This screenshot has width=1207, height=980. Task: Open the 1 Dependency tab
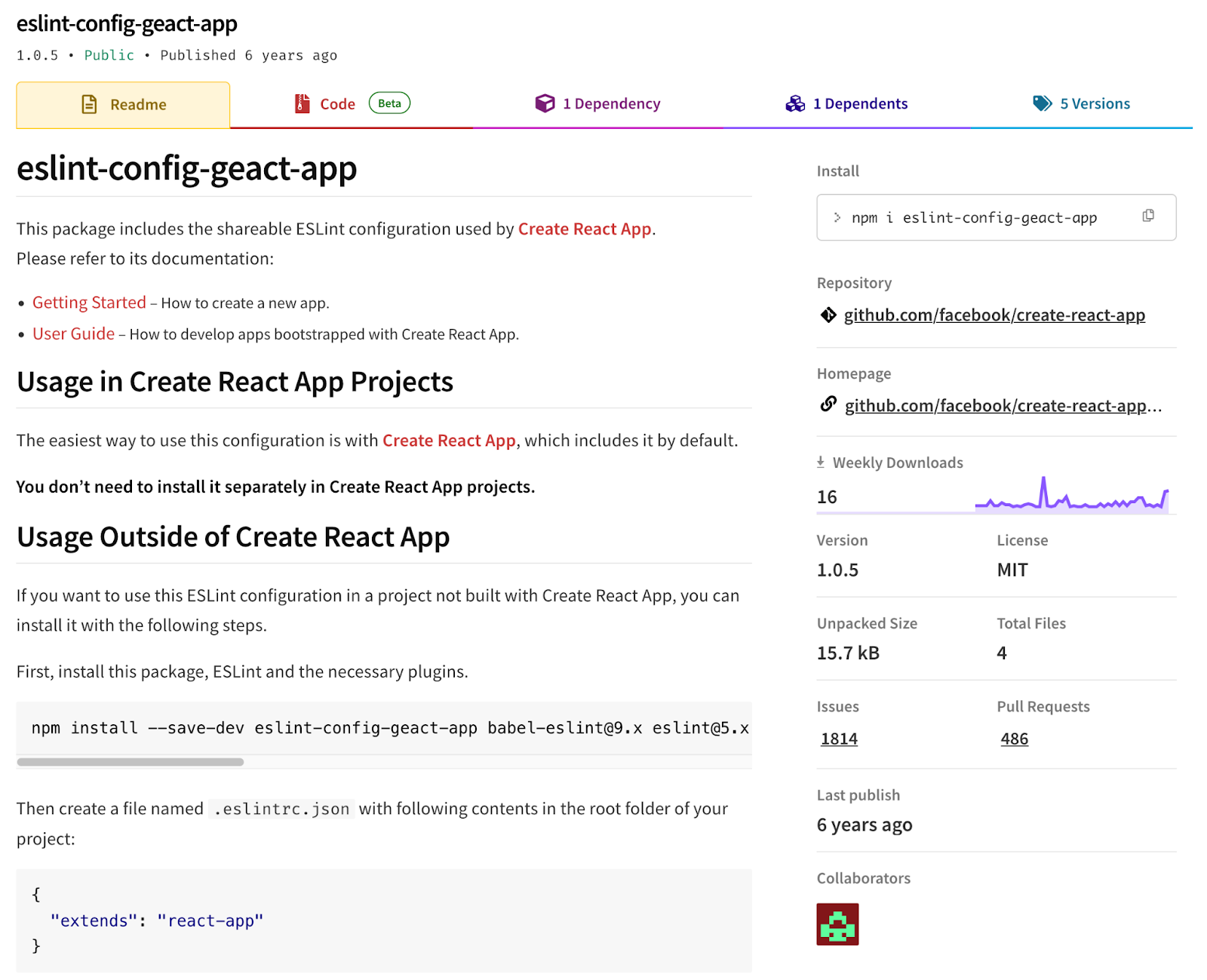click(597, 104)
